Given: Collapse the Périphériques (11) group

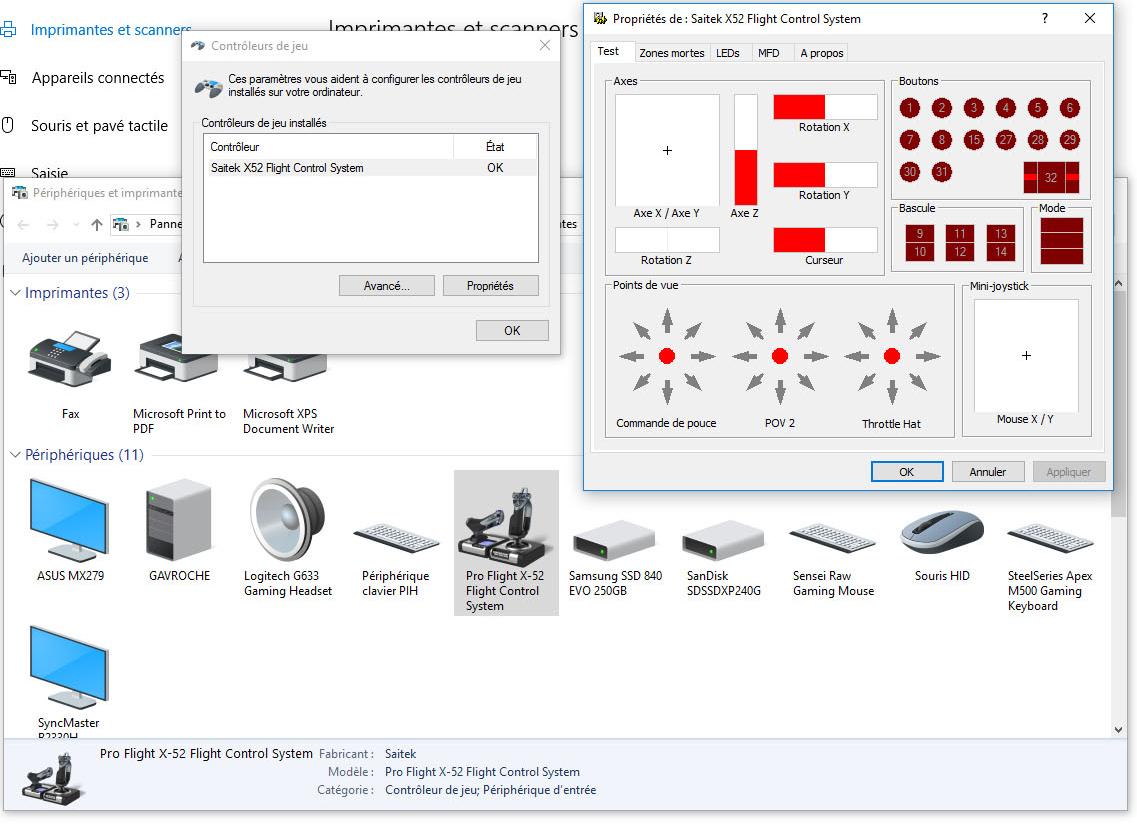Looking at the screenshot, I should tap(15, 455).
